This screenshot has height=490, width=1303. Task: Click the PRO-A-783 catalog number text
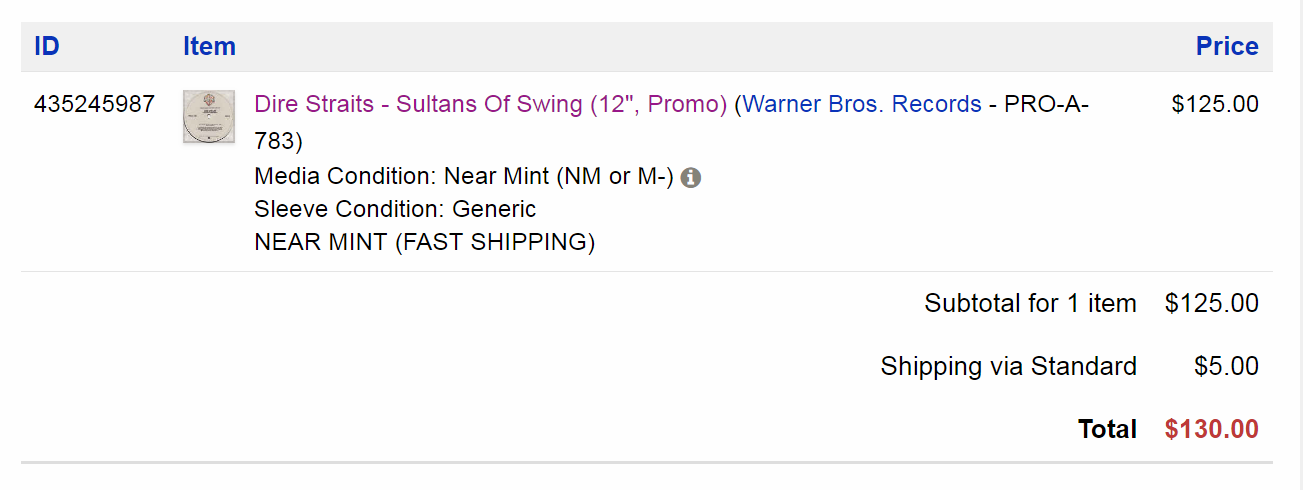coord(1045,104)
